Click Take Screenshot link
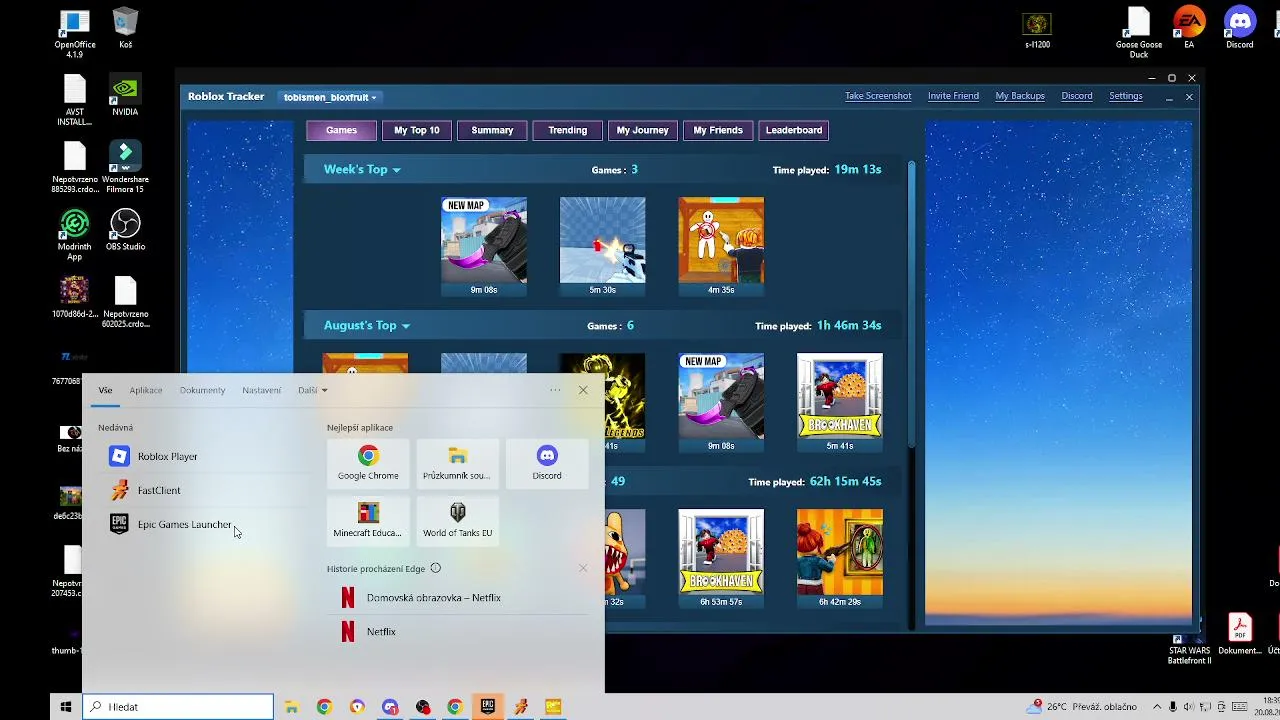This screenshot has width=1280, height=720. (878, 96)
